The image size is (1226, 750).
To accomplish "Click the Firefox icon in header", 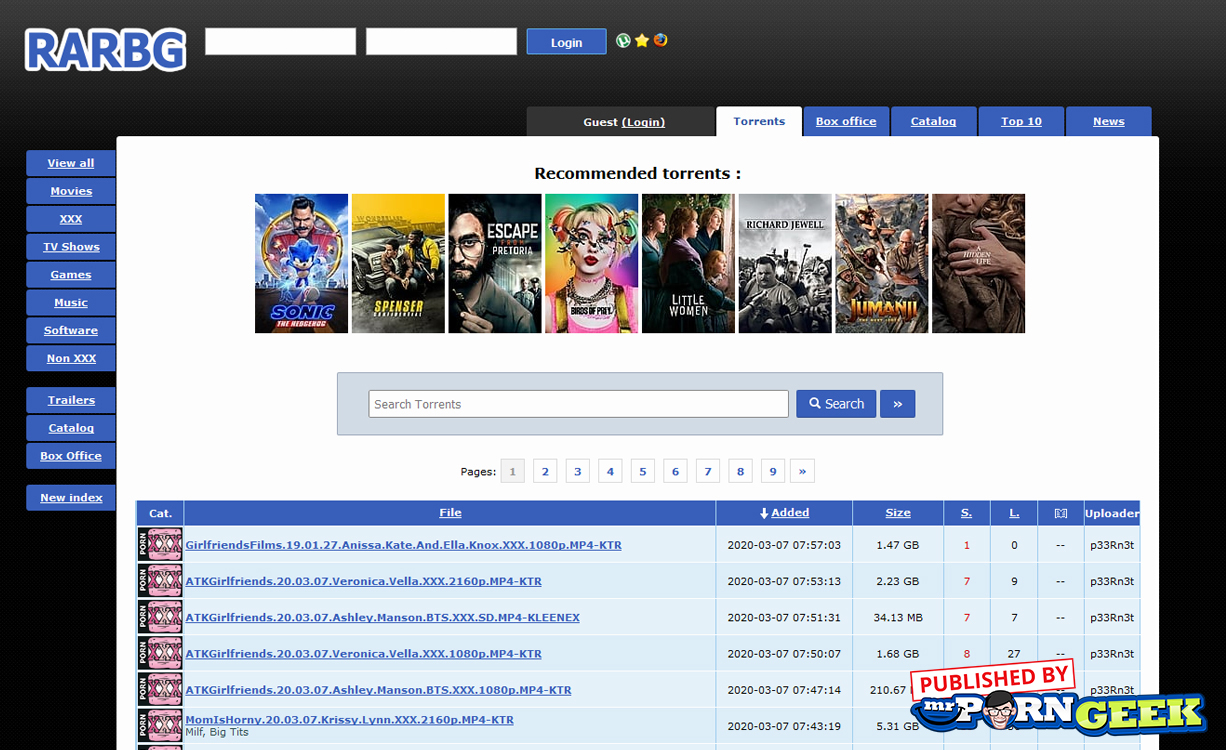I will click(660, 41).
